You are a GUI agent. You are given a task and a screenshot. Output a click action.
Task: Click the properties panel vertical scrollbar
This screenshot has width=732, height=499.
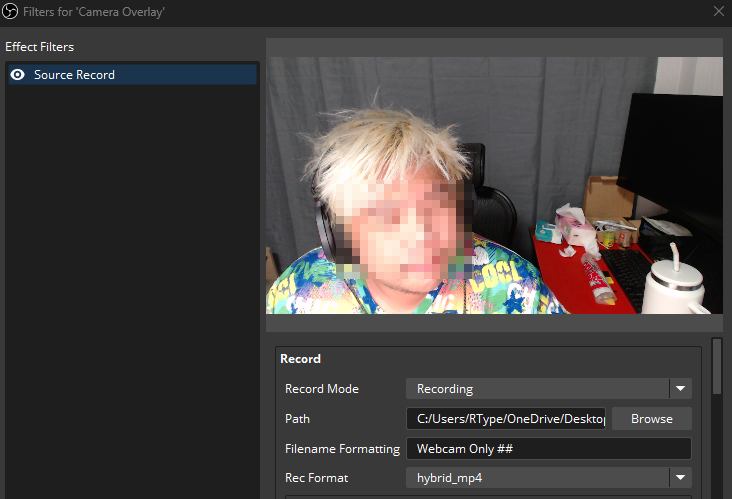click(x=717, y=367)
